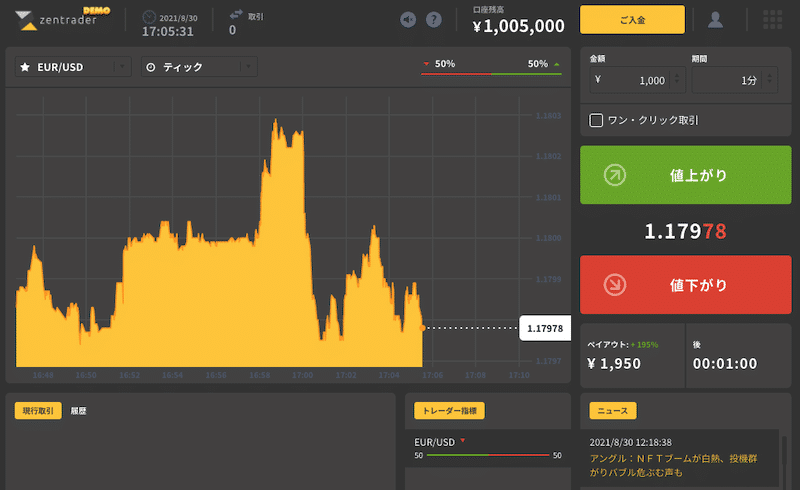Open the user profile icon
The height and width of the screenshot is (490, 800).
(x=715, y=20)
